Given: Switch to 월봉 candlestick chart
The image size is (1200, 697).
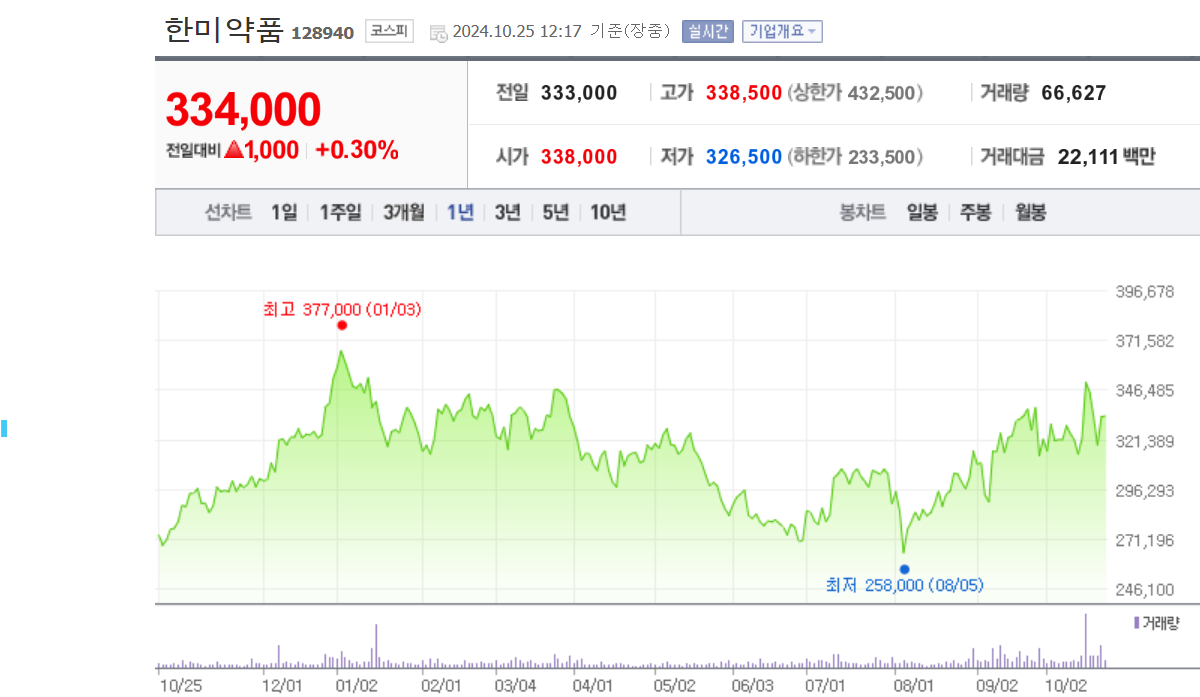Looking at the screenshot, I should coord(1030,212).
